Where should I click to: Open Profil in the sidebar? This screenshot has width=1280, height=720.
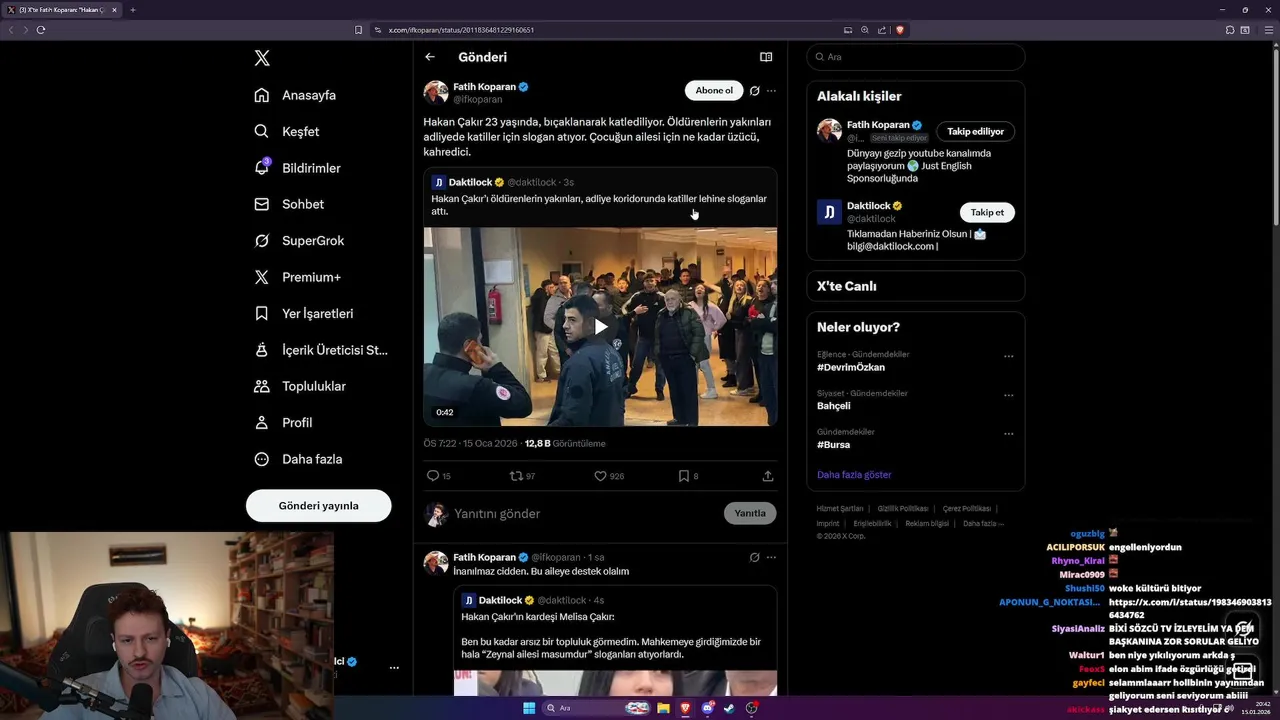click(x=283, y=422)
